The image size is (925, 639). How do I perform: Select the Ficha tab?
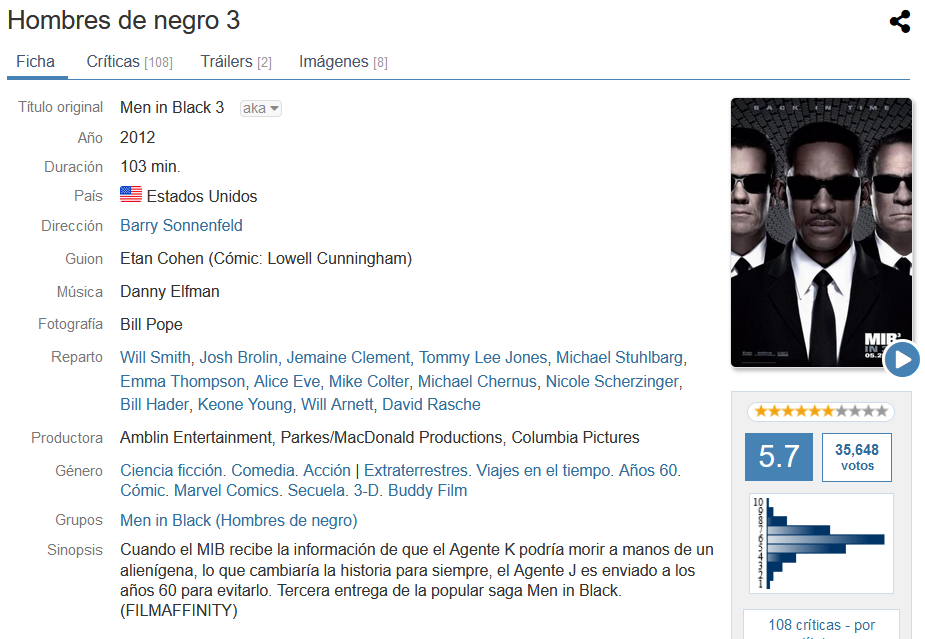35,62
